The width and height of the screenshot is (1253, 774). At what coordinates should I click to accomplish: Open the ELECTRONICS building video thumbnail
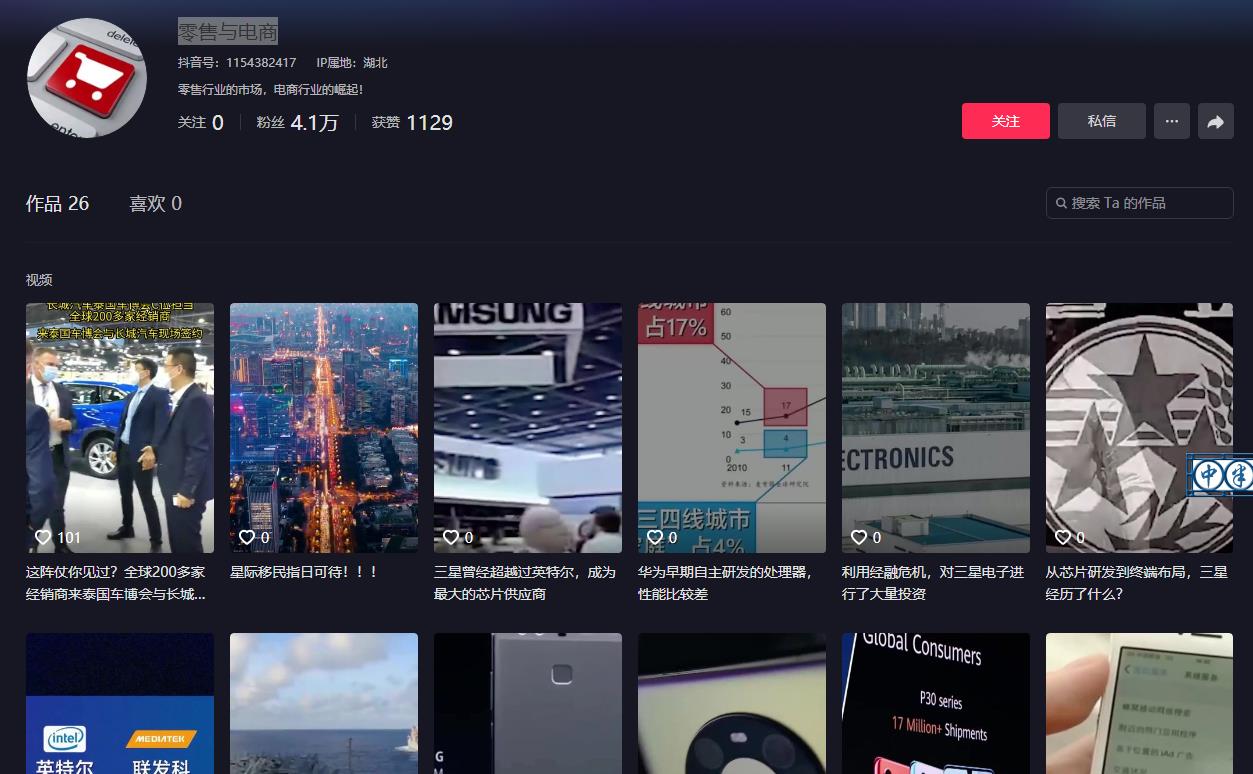tap(936, 428)
